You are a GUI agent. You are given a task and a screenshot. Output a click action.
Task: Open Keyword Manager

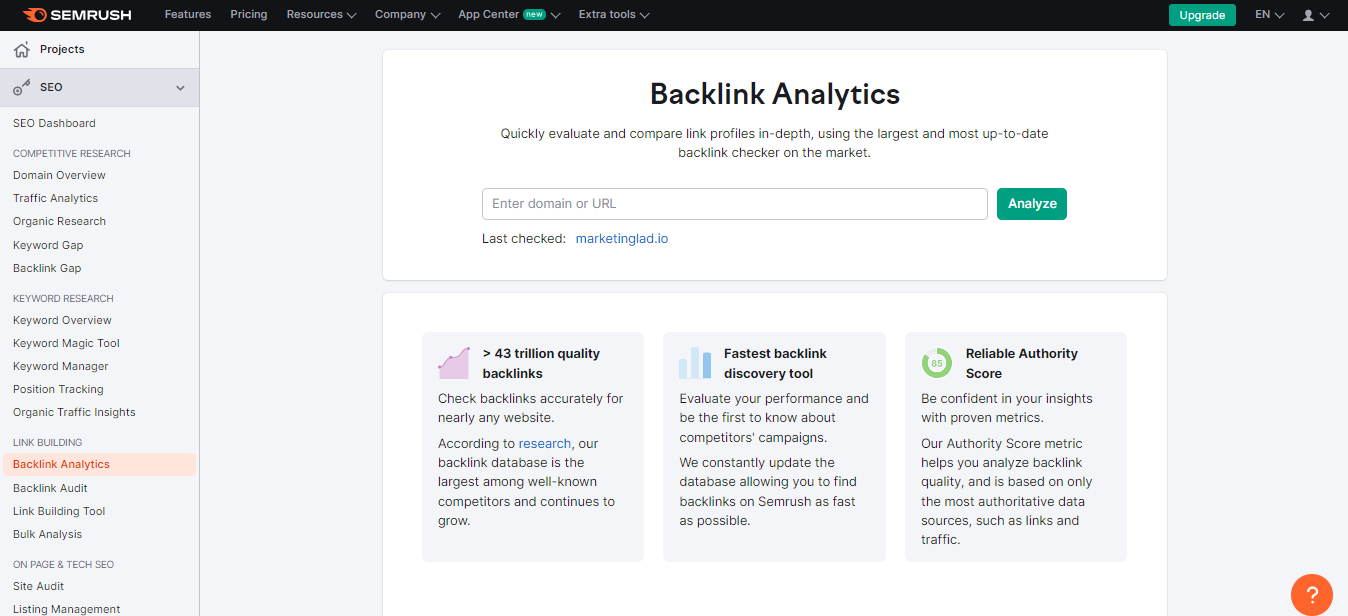pos(61,366)
